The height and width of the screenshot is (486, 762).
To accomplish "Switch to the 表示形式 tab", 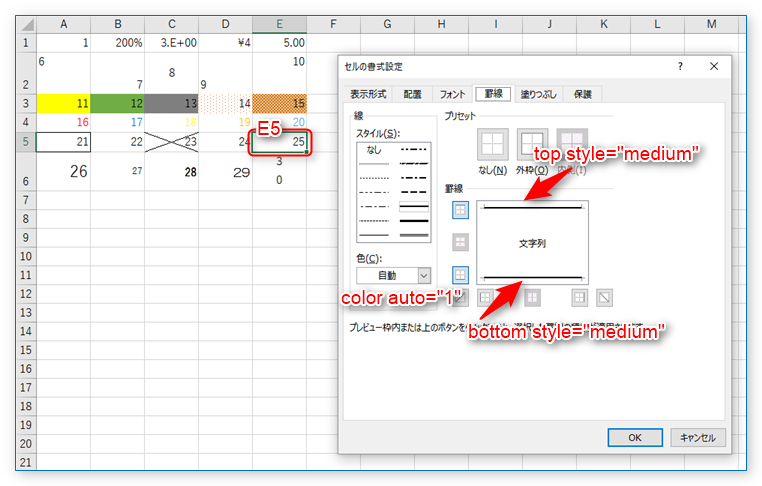I will pyautogui.click(x=367, y=94).
